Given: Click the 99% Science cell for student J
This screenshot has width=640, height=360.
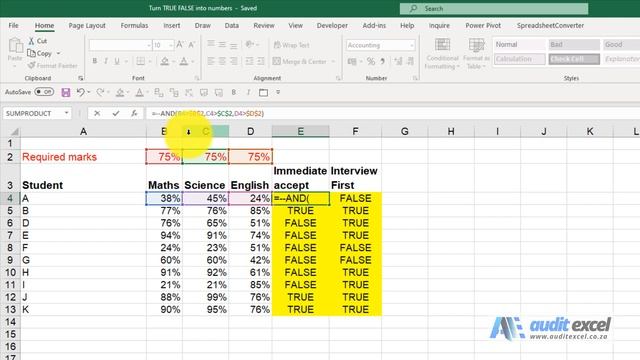Looking at the screenshot, I should [205, 297].
